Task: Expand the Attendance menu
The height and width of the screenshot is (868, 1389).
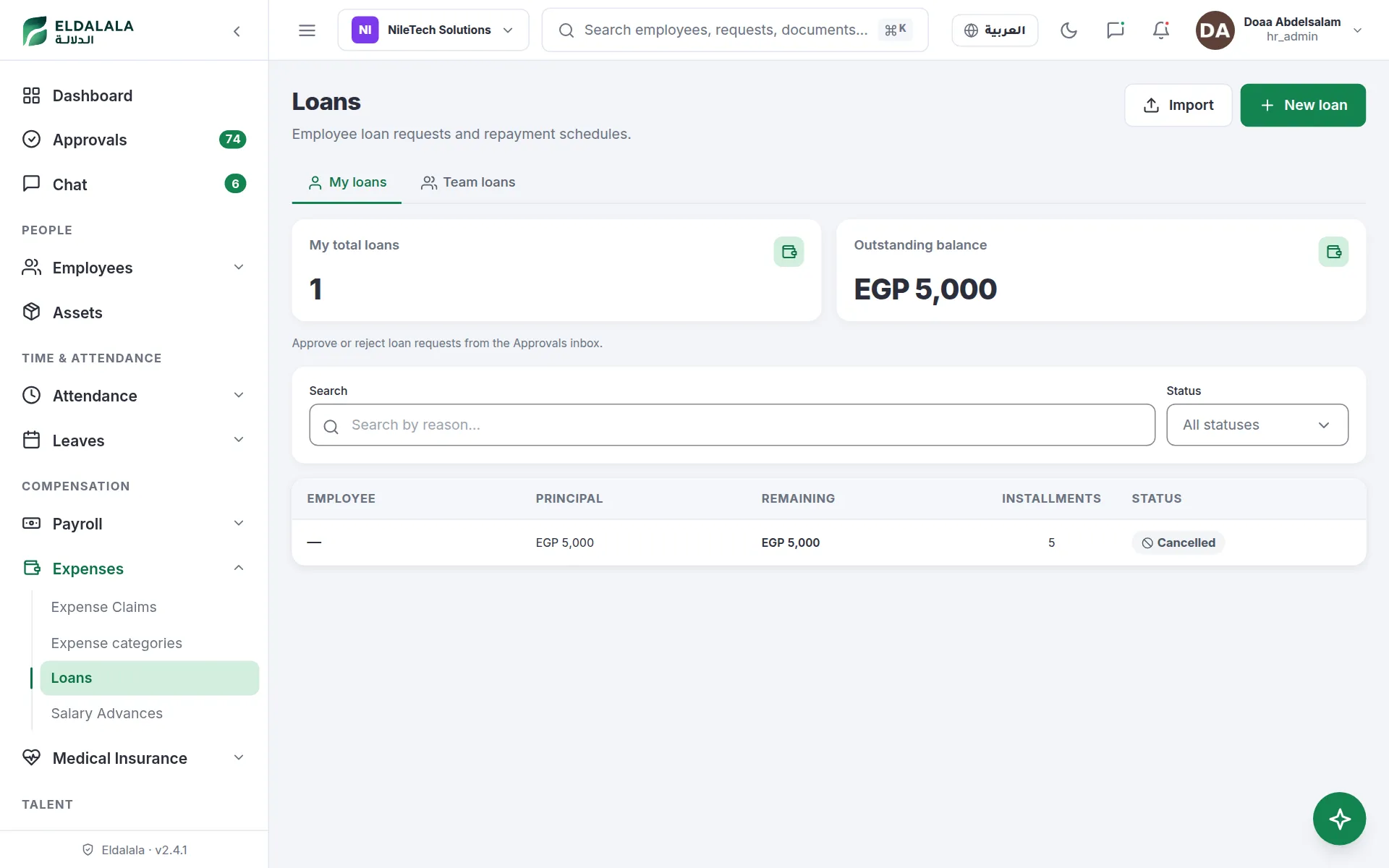Action: click(x=134, y=396)
